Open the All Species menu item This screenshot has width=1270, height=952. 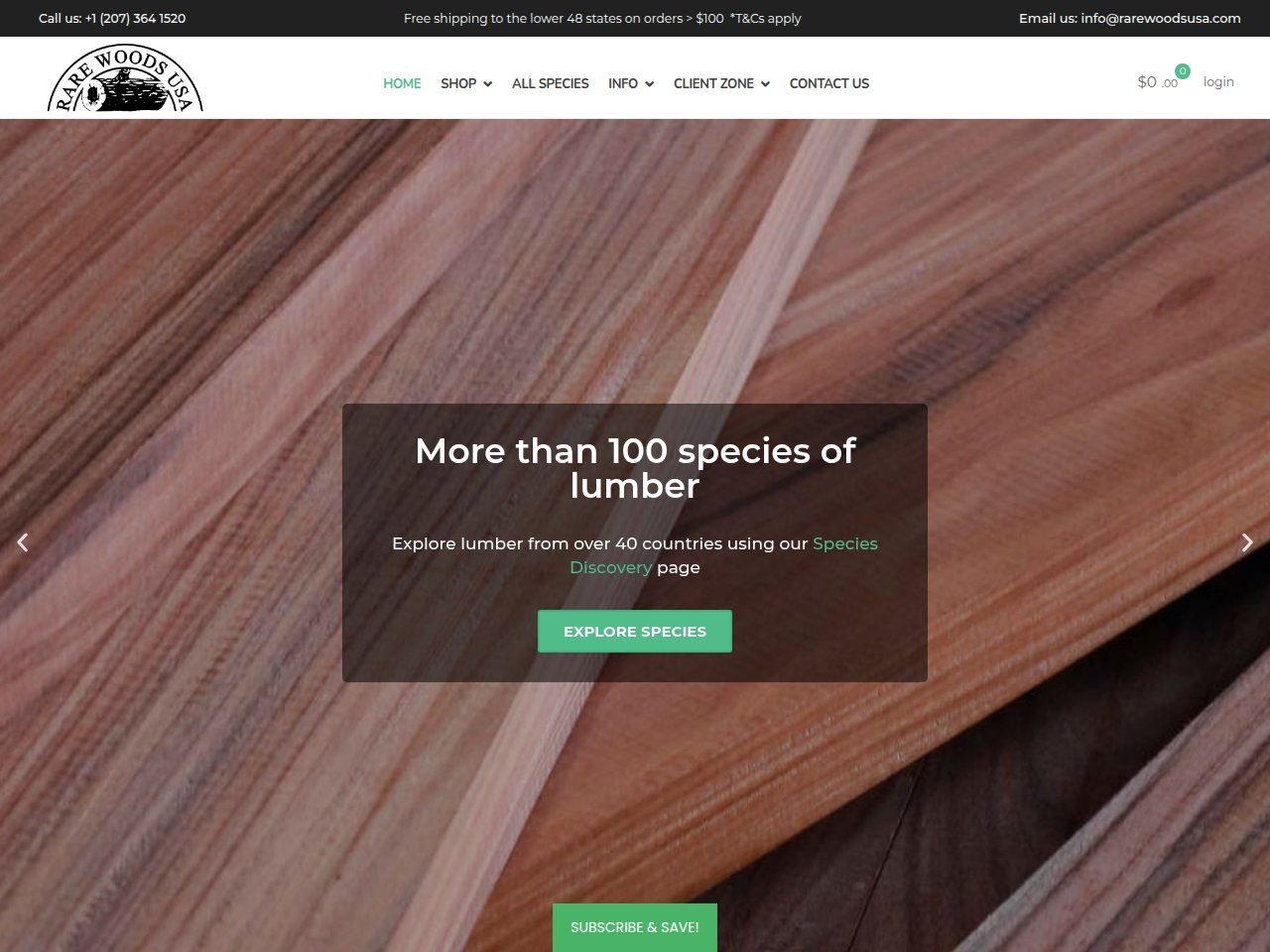551,83
